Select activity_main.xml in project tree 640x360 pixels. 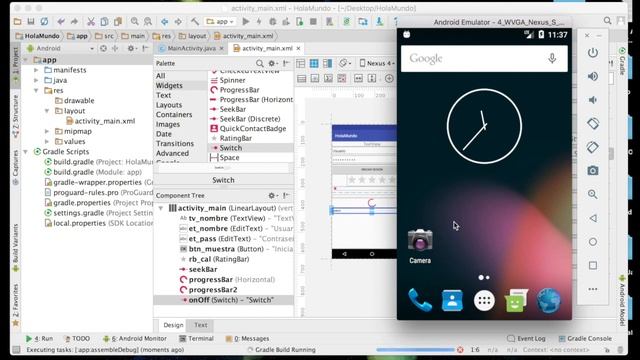100,121
